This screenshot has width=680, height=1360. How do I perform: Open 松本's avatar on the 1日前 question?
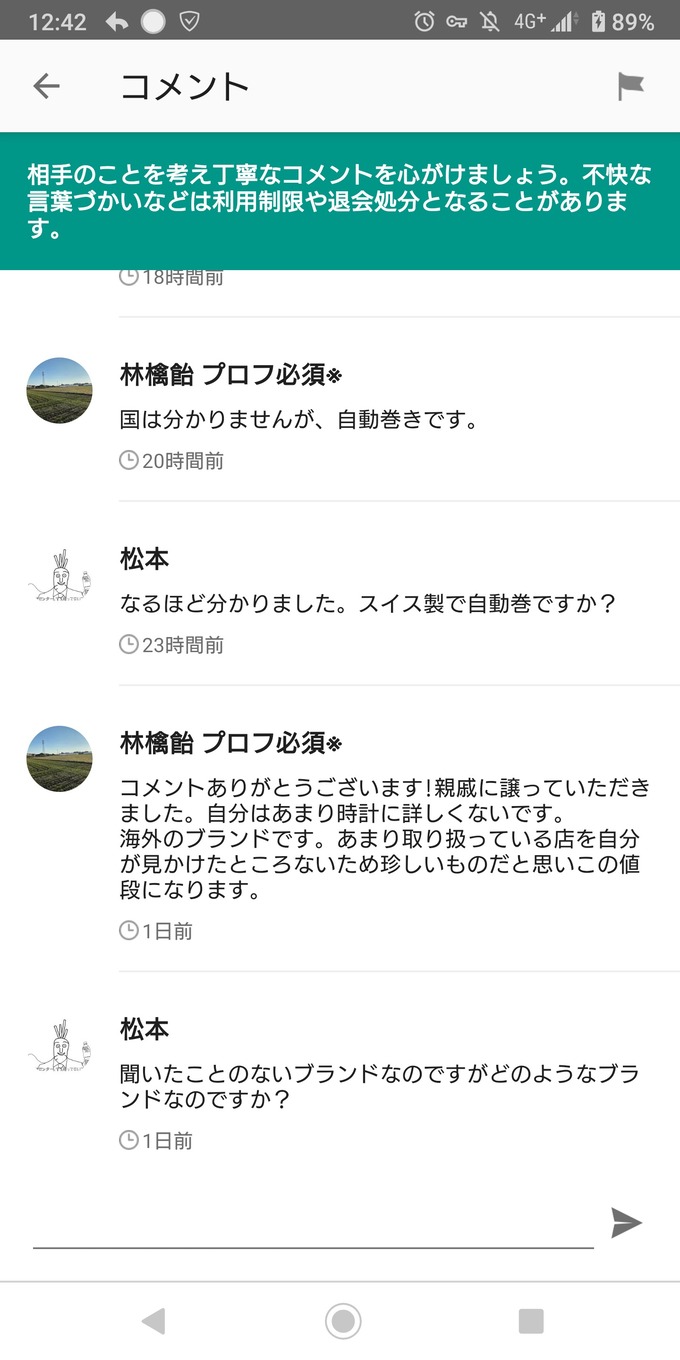click(x=59, y=1045)
